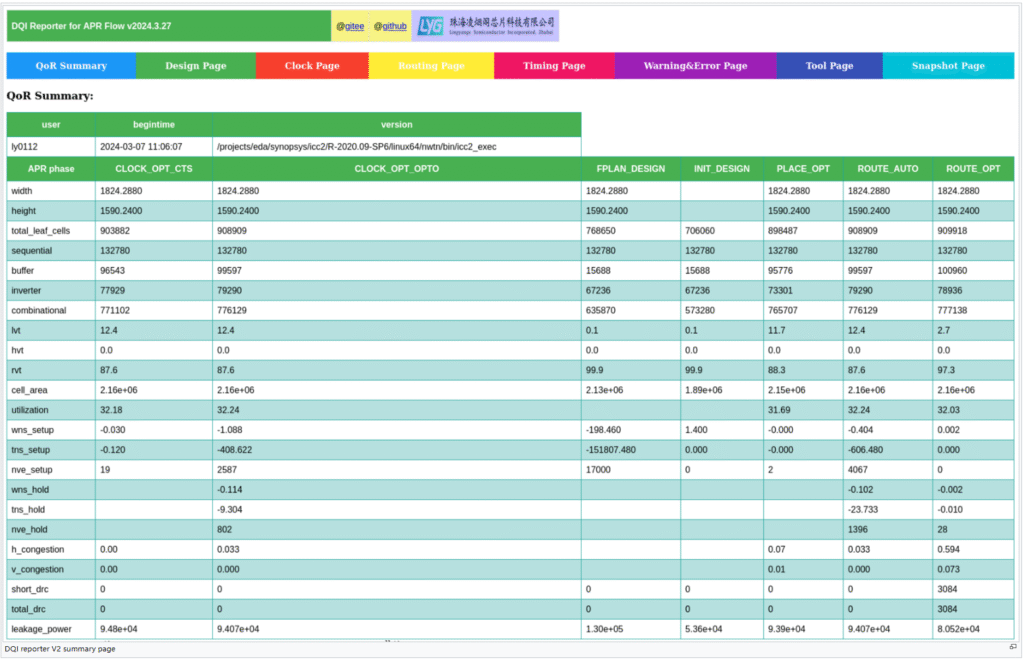Open the gitee link
This screenshot has width=1024, height=660.
tap(350, 26)
